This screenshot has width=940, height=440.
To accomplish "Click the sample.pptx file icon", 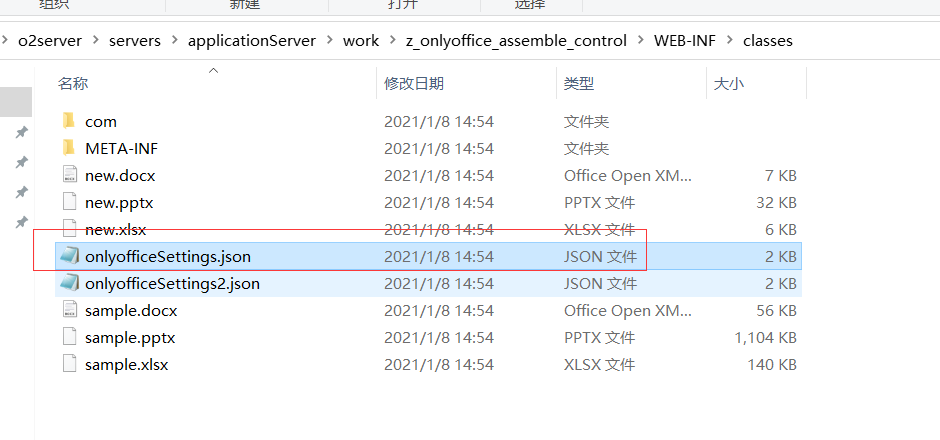I will tap(69, 337).
